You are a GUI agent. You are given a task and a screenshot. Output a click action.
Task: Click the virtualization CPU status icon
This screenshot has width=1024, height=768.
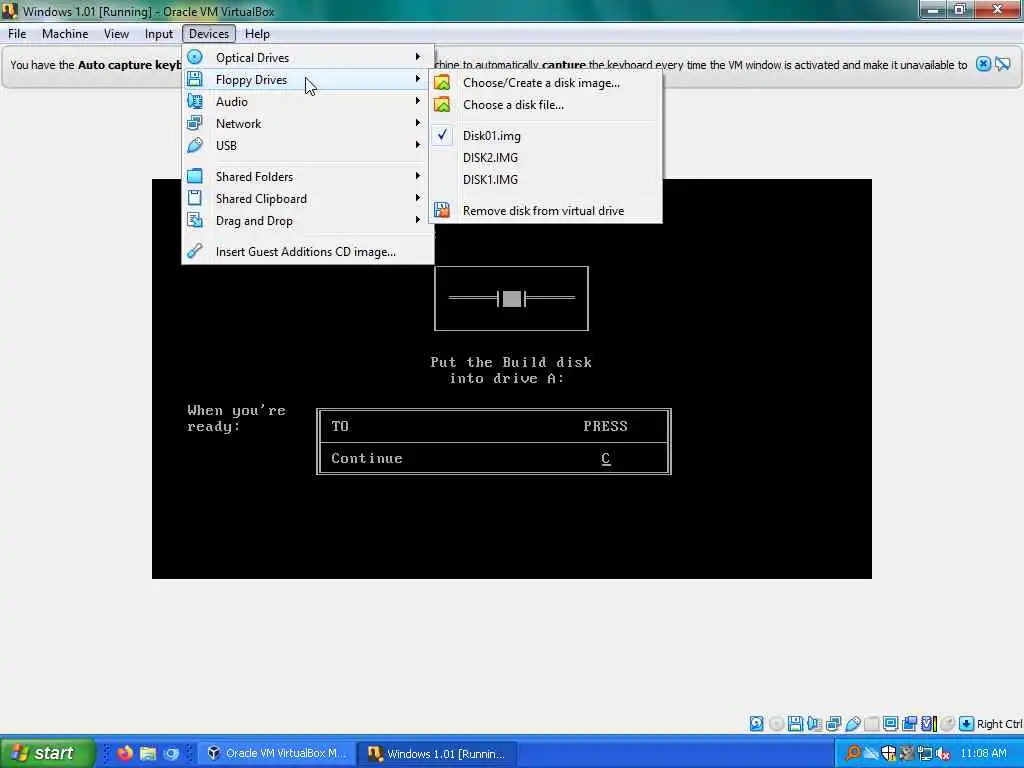pos(929,724)
